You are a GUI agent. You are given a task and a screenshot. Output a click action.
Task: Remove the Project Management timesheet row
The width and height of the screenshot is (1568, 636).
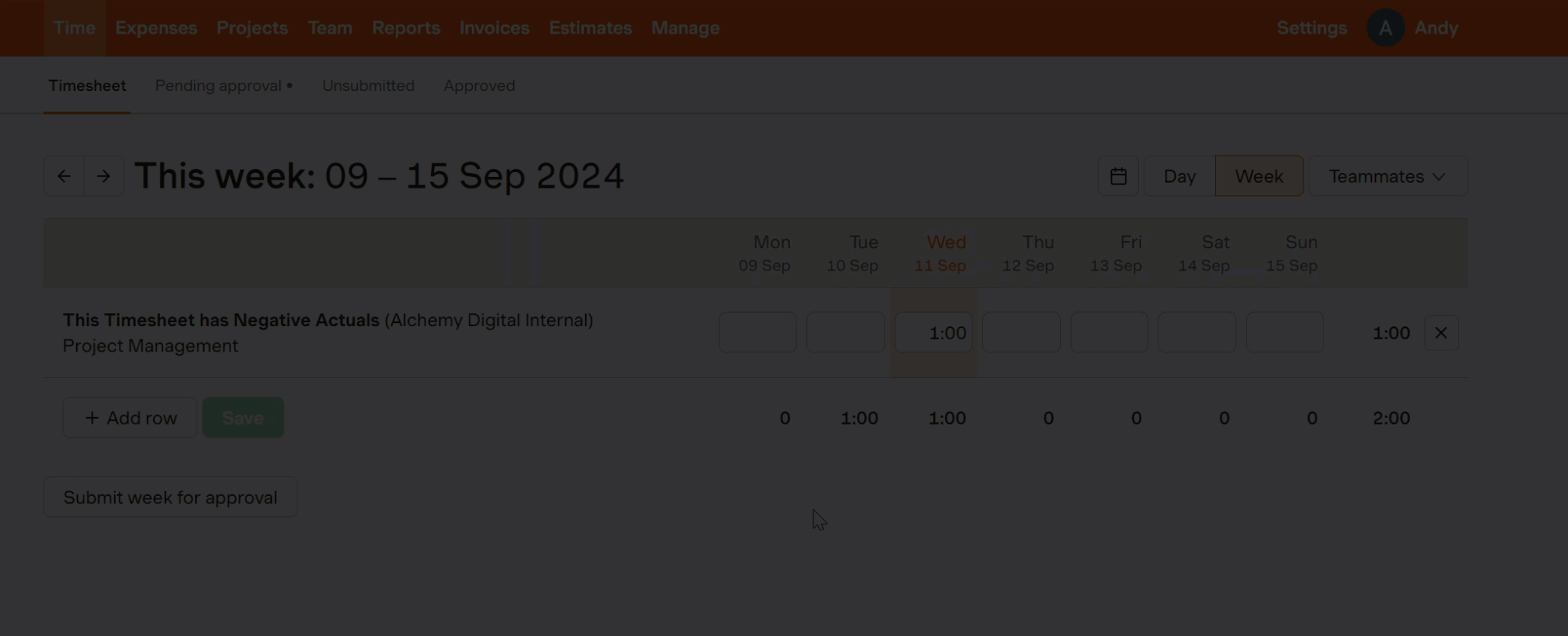tap(1441, 333)
